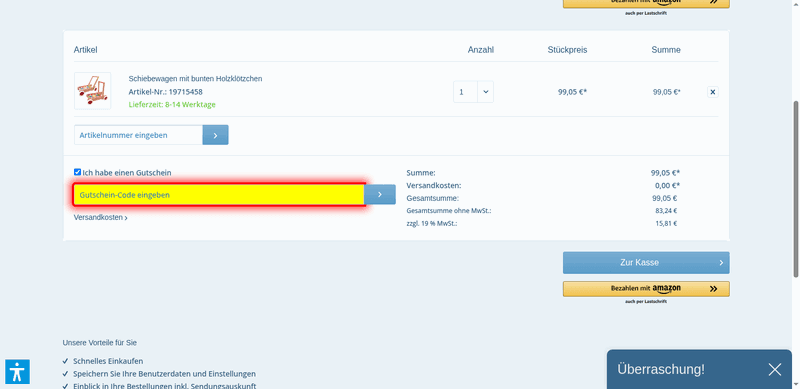Click the Zur Kasse button
Screen dimensions: 800x389
click(646, 262)
